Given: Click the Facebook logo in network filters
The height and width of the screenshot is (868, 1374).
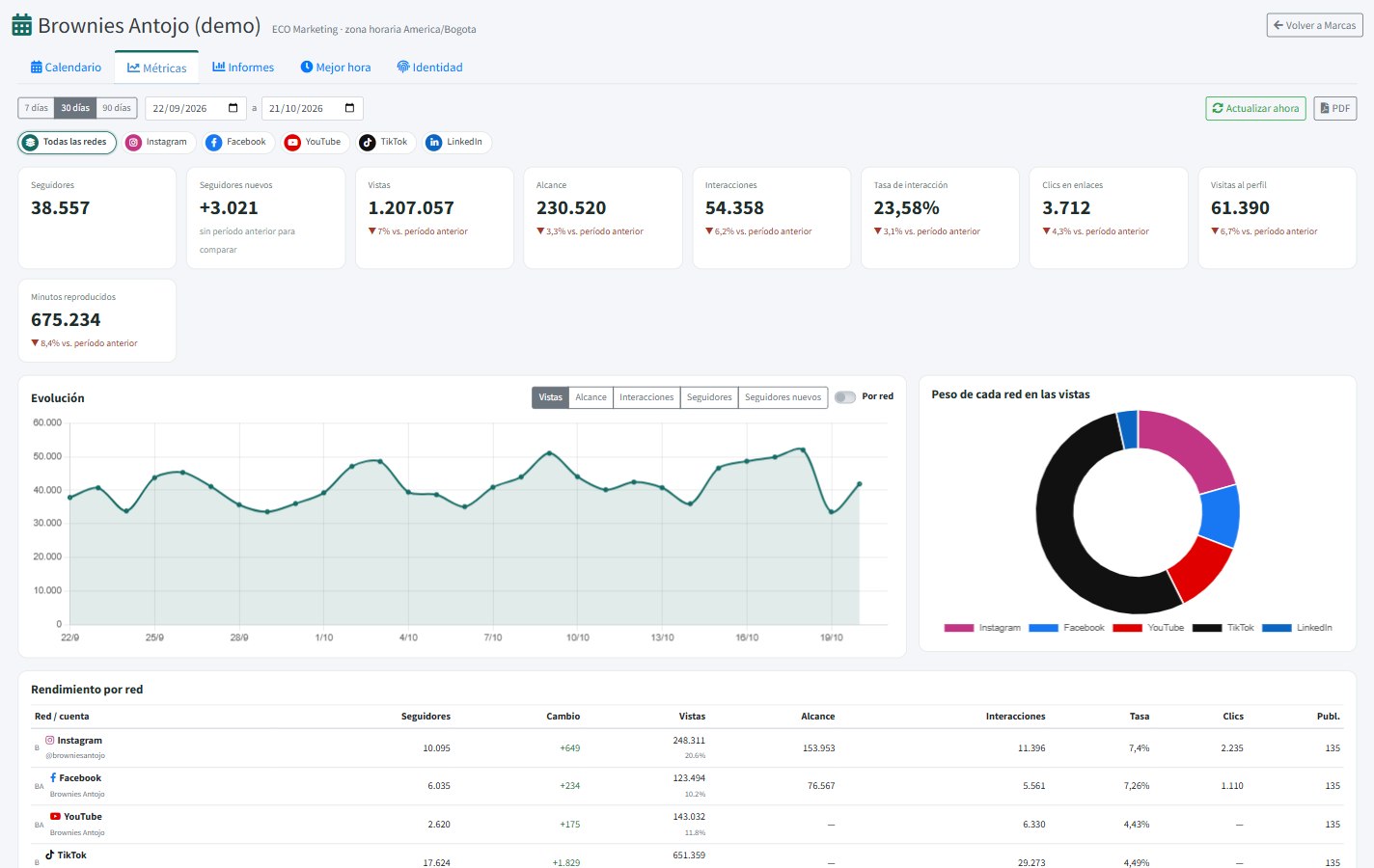Looking at the screenshot, I should pos(214,143).
